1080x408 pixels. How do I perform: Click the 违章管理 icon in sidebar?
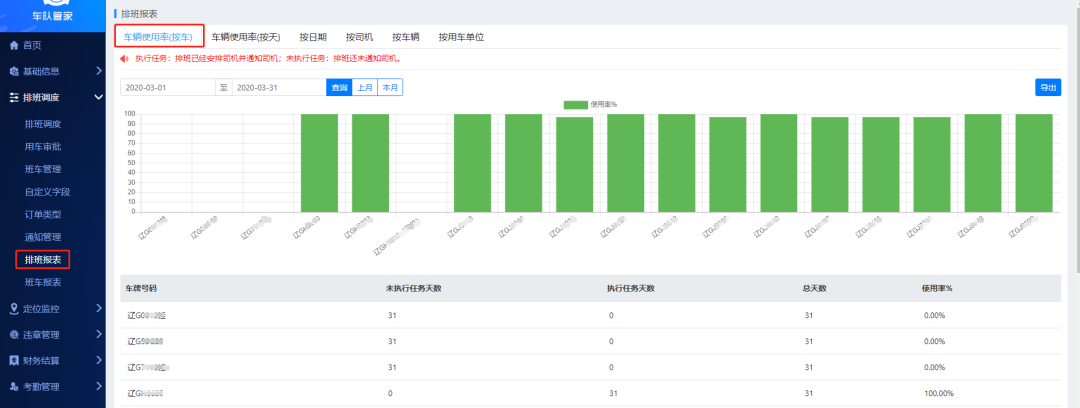click(x=13, y=334)
